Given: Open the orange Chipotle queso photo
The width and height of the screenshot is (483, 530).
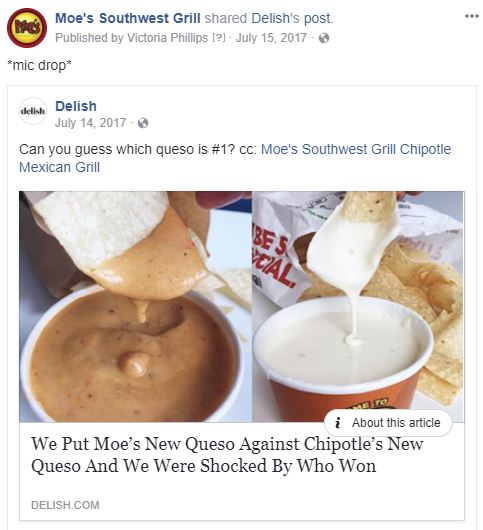Looking at the screenshot, I should click(x=136, y=307).
